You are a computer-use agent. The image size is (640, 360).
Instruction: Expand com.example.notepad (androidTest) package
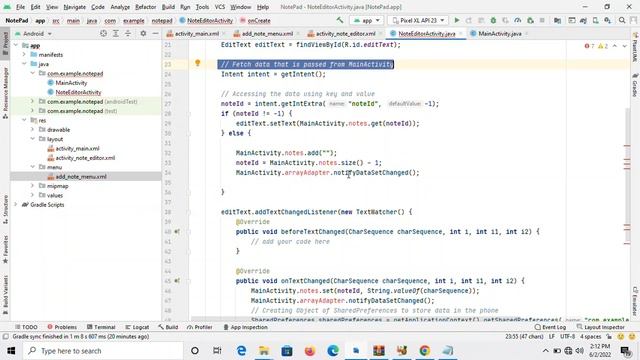click(32, 101)
